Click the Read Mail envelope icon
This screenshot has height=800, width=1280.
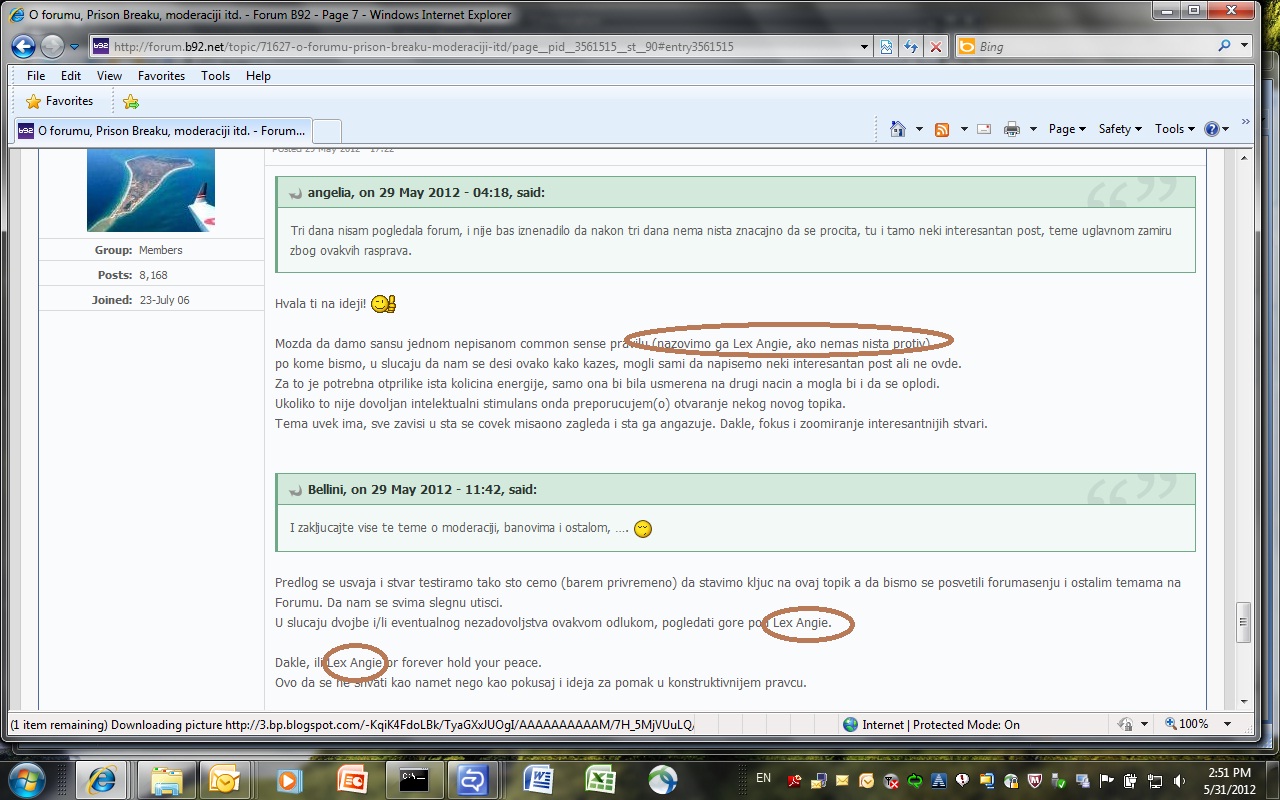[984, 129]
